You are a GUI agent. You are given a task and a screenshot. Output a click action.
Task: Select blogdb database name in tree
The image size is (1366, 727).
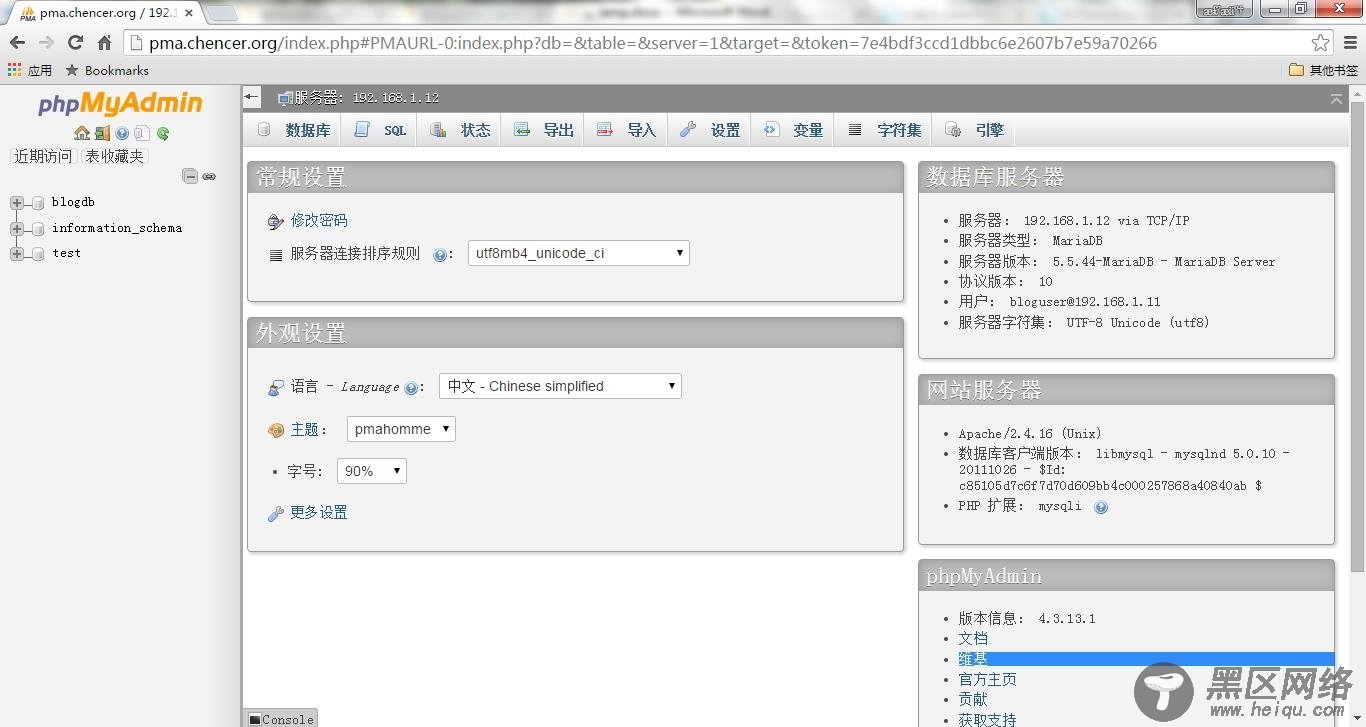(x=73, y=202)
